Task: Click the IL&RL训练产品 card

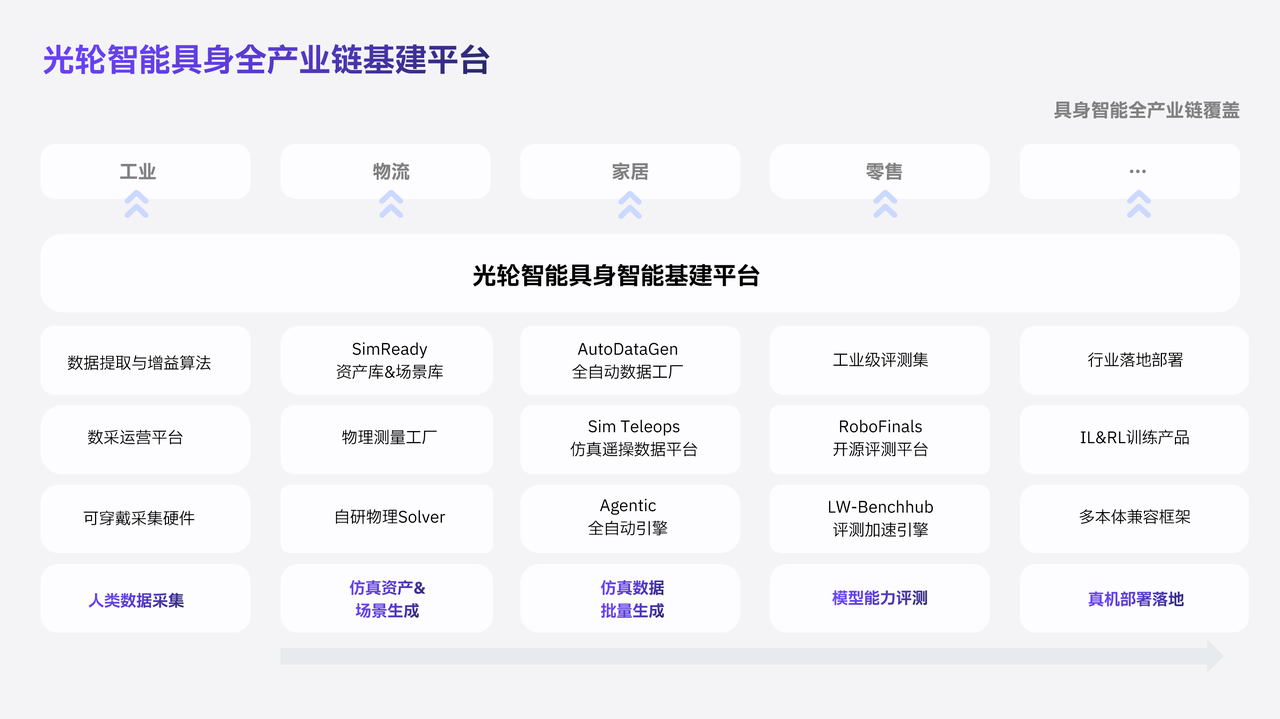Action: (1134, 438)
